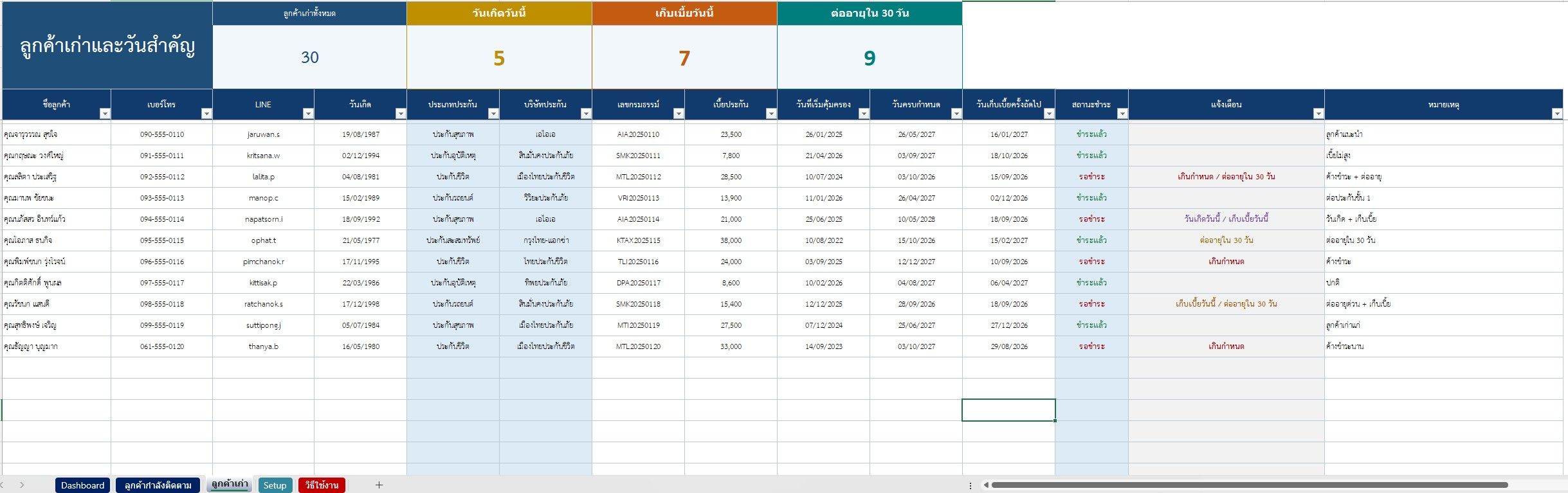1568x493 pixels.
Task: Click the เก็บเบี้ยวันนี้ count "7"
Action: coord(684,58)
